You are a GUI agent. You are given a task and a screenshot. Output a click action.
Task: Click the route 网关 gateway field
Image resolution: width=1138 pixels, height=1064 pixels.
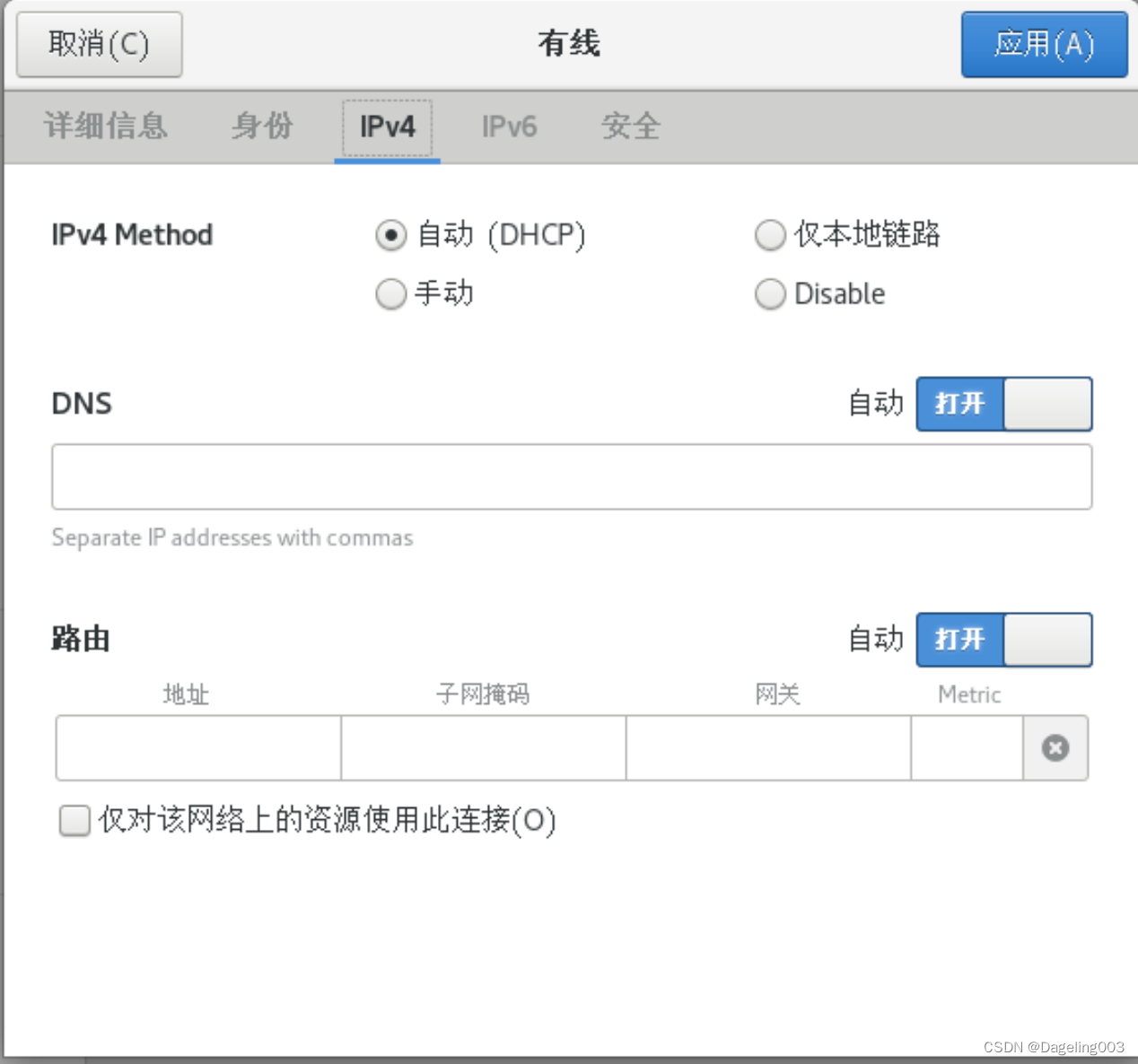[768, 747]
